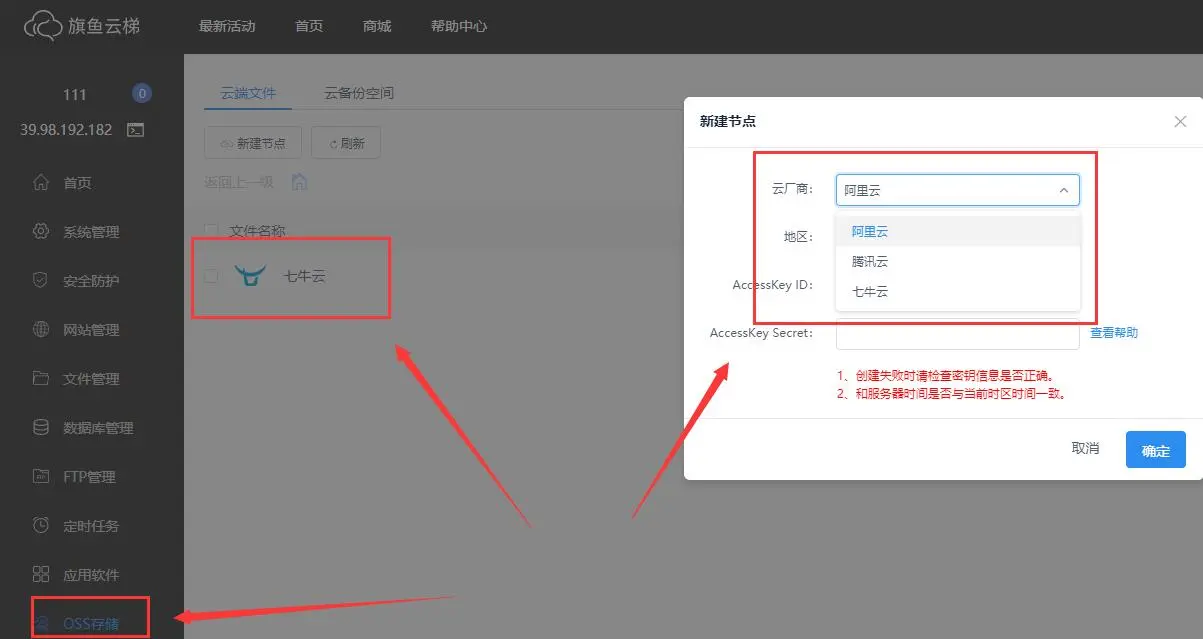Click the server IP 39.98.192.182

tap(66, 130)
